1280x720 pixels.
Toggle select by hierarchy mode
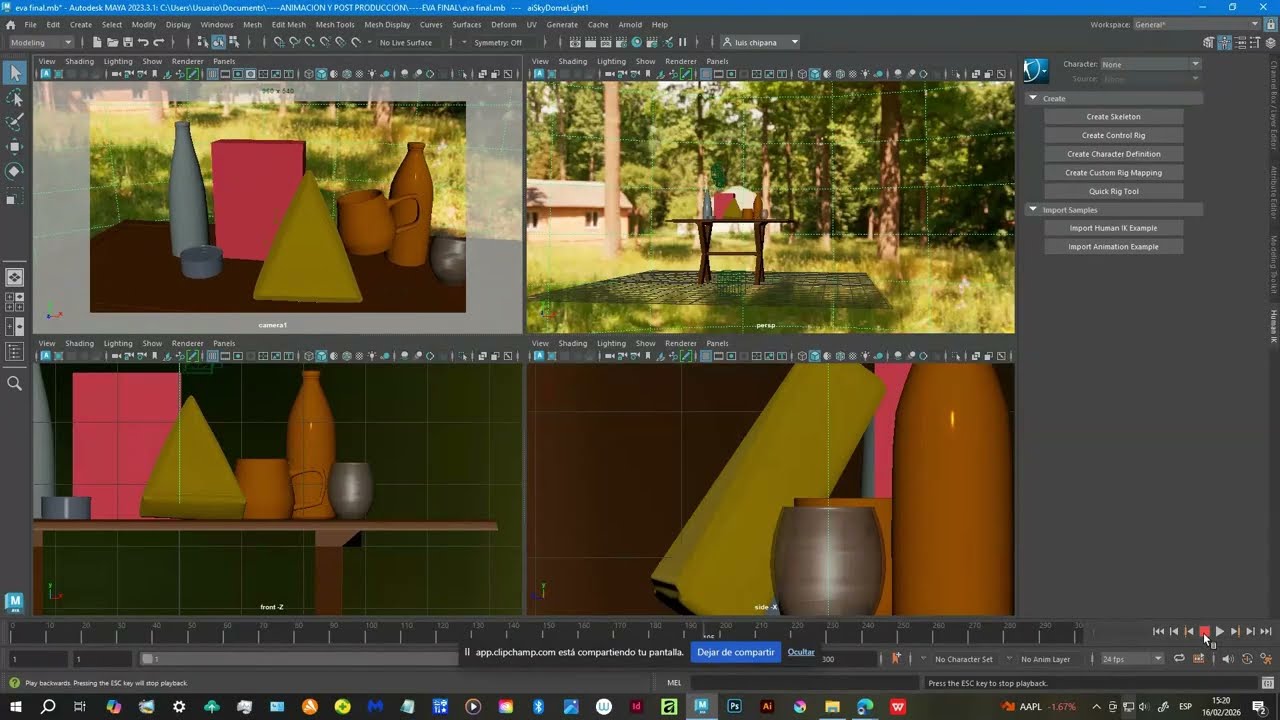point(203,42)
